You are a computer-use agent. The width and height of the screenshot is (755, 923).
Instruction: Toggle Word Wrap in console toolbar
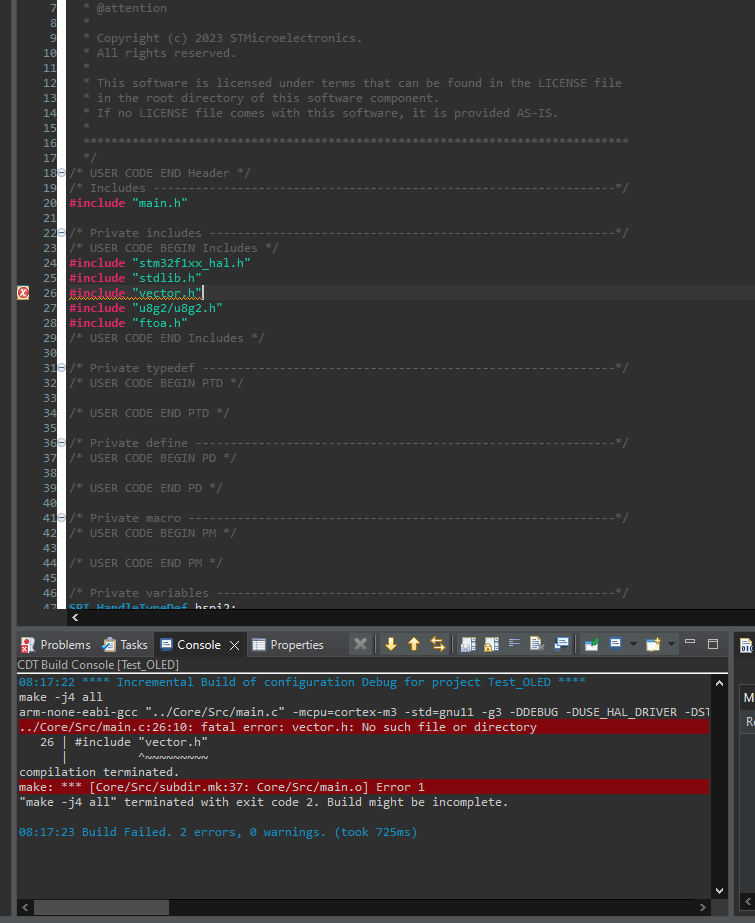point(515,645)
